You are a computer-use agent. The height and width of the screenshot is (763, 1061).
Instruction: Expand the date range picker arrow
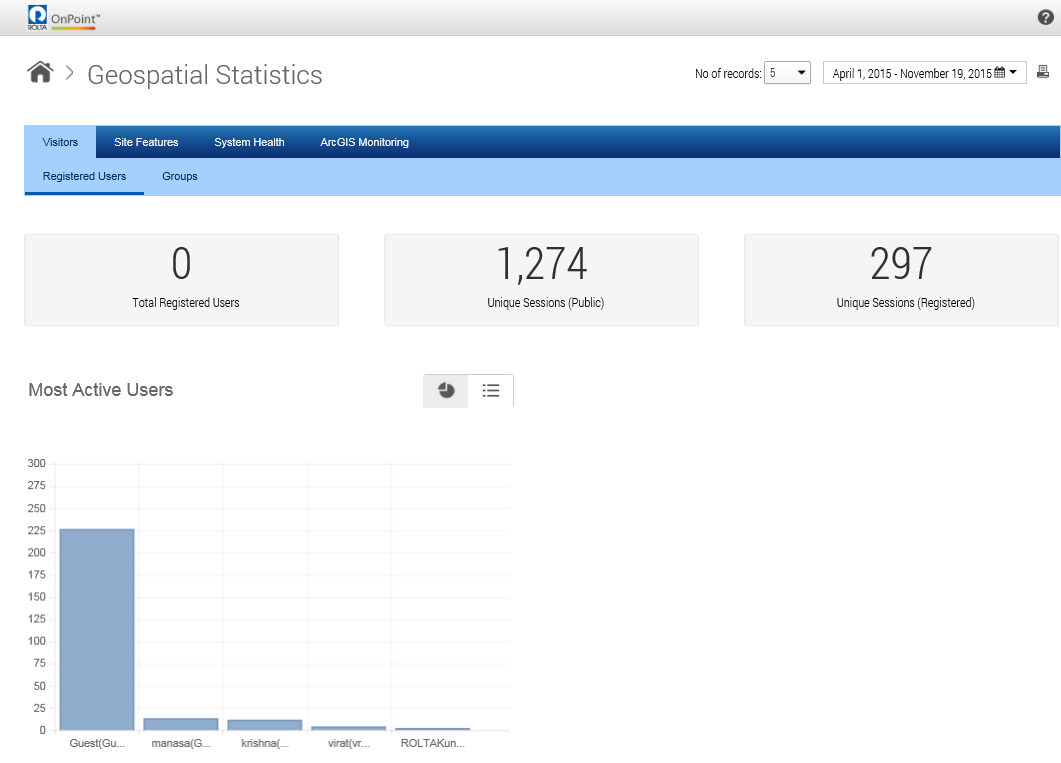click(x=1013, y=73)
